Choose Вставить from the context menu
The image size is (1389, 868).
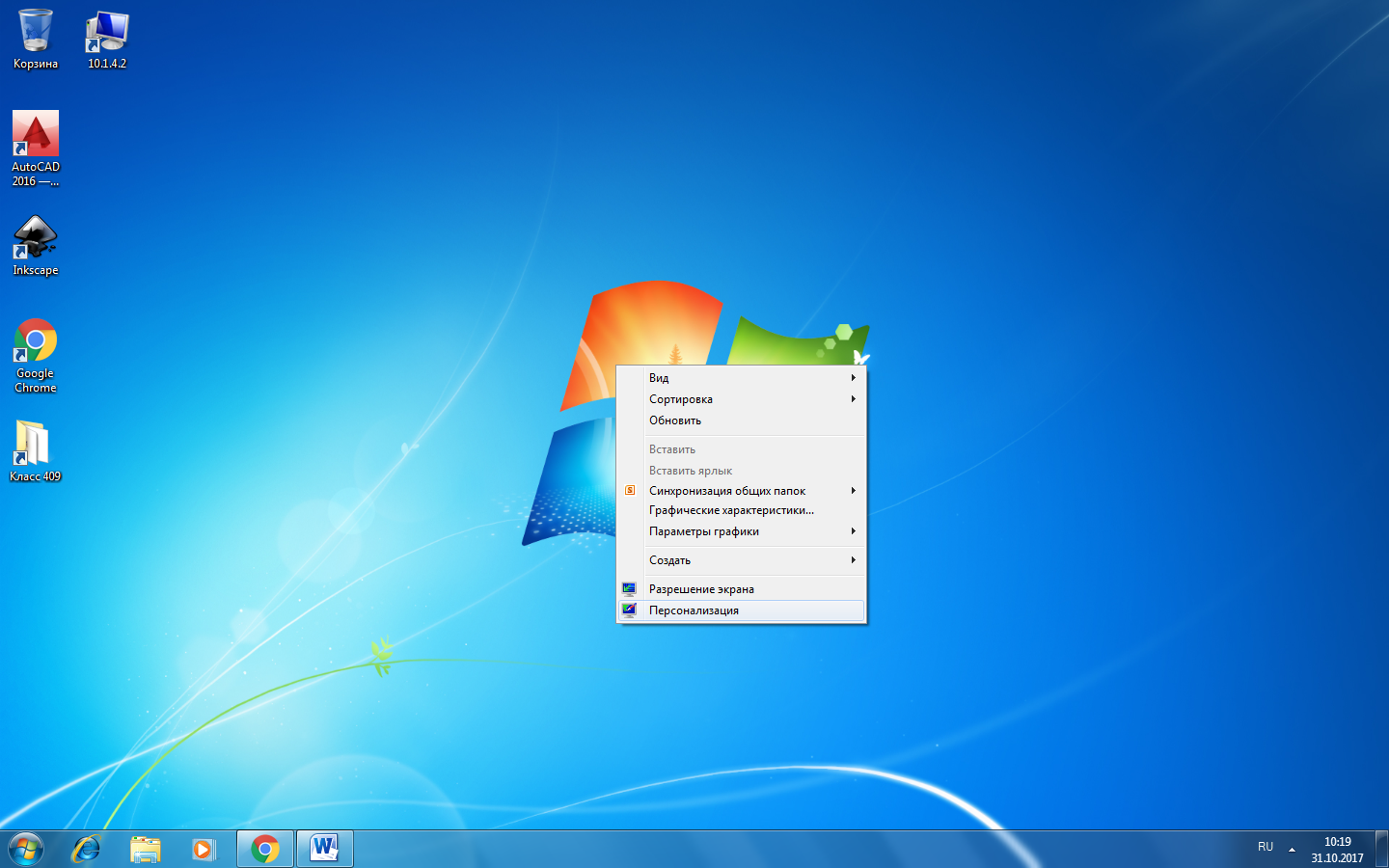coord(741,449)
